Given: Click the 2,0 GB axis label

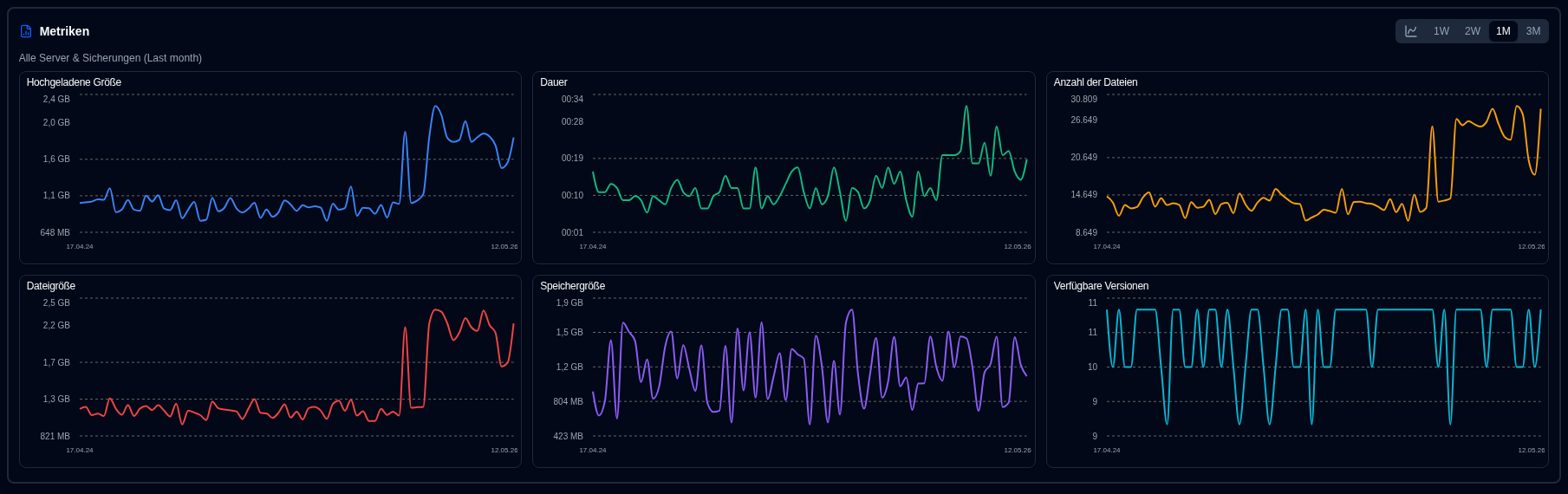Looking at the screenshot, I should click(56, 123).
